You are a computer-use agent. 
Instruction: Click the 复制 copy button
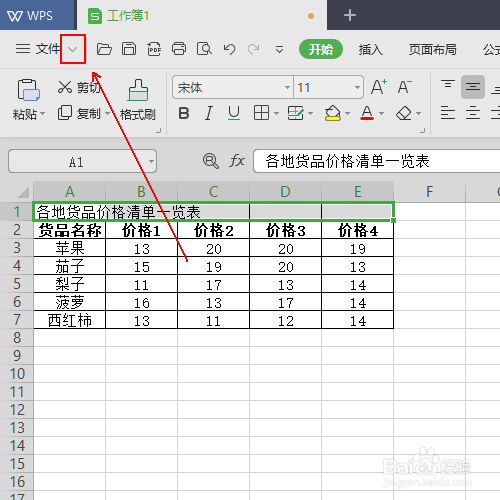(x=79, y=113)
